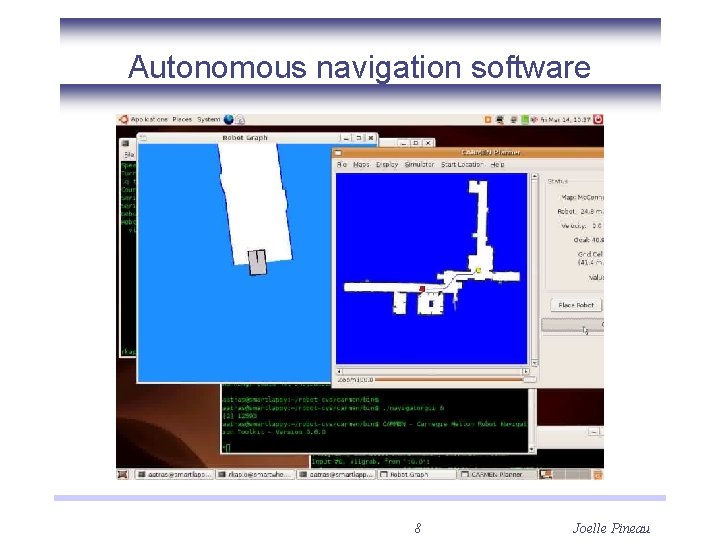Click the red power button icon
Screen dimensions: 720x540
tap(598, 119)
